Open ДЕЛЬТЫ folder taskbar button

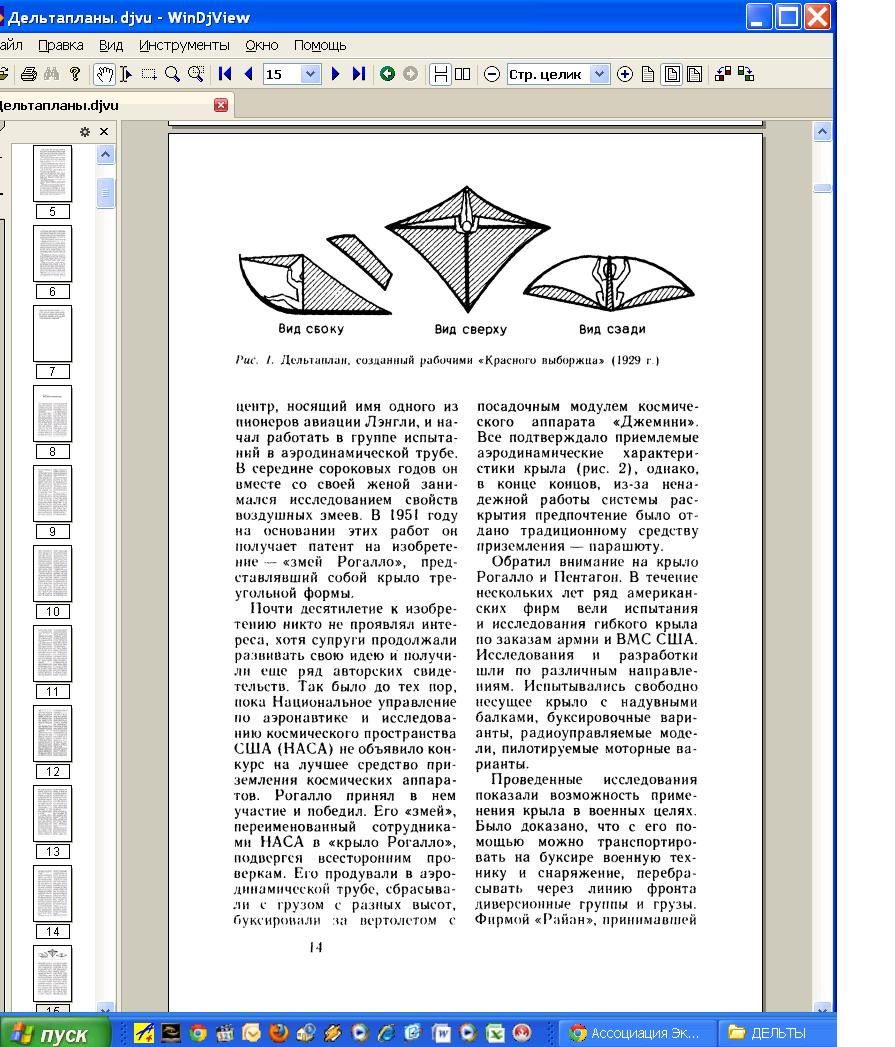pos(778,1033)
